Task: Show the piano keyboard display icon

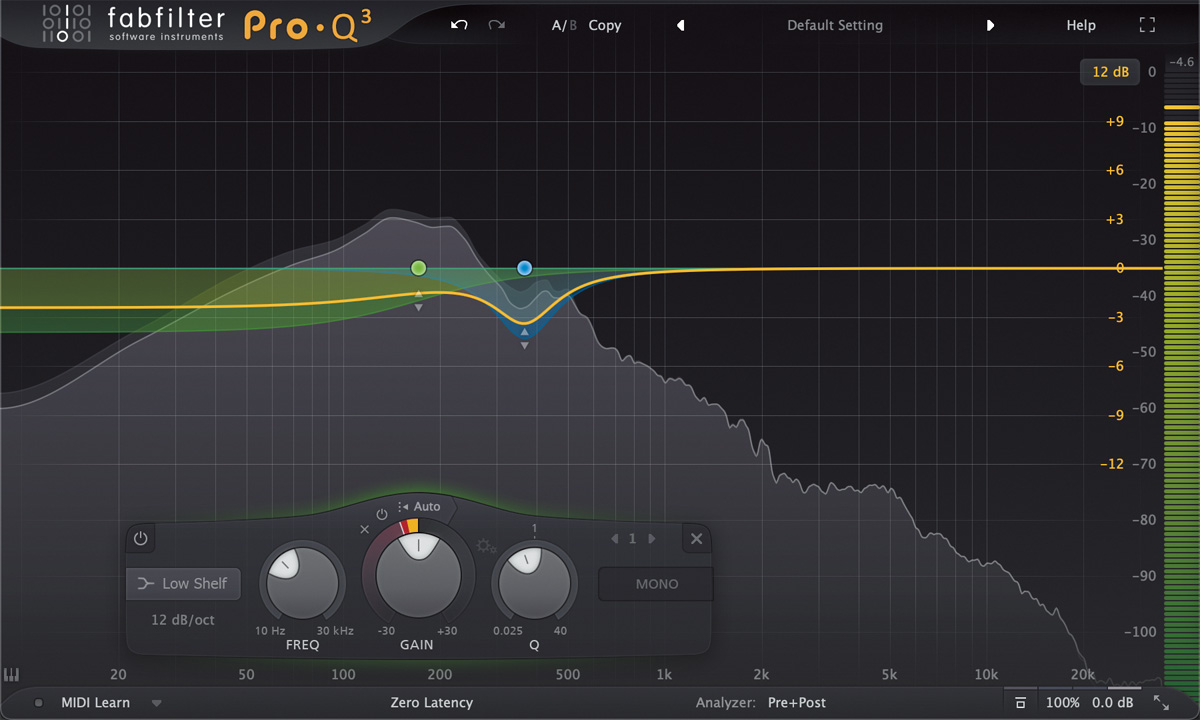Action: 12,675
